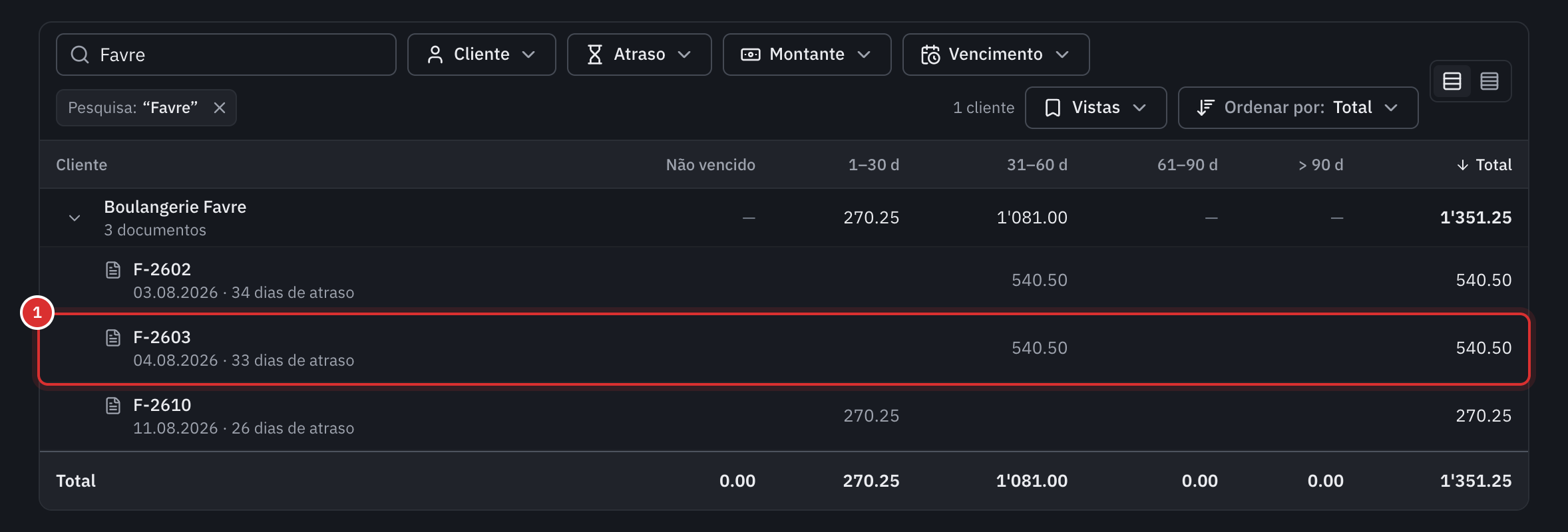
Task: Open the Atraso filter dropdown
Action: point(640,55)
